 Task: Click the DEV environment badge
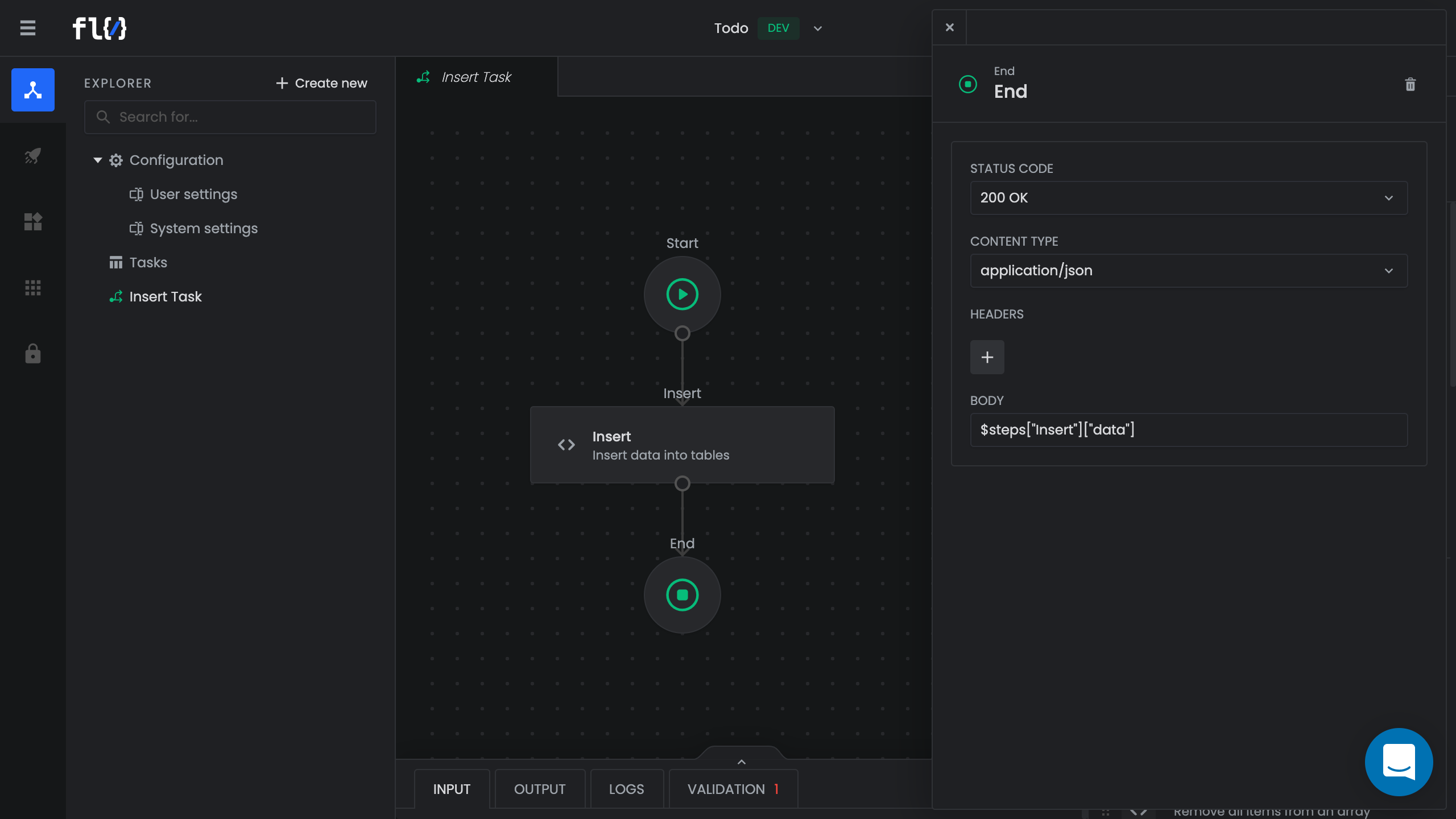click(778, 28)
